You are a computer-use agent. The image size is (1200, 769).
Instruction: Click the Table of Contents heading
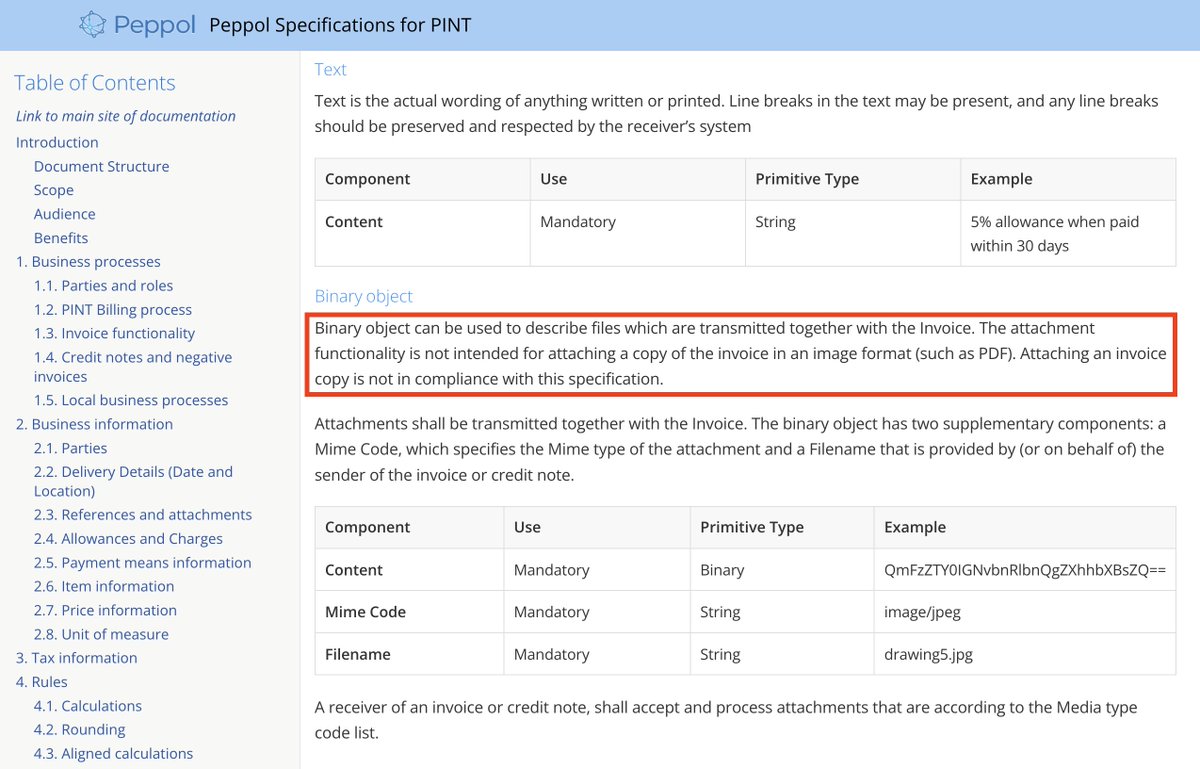[95, 83]
